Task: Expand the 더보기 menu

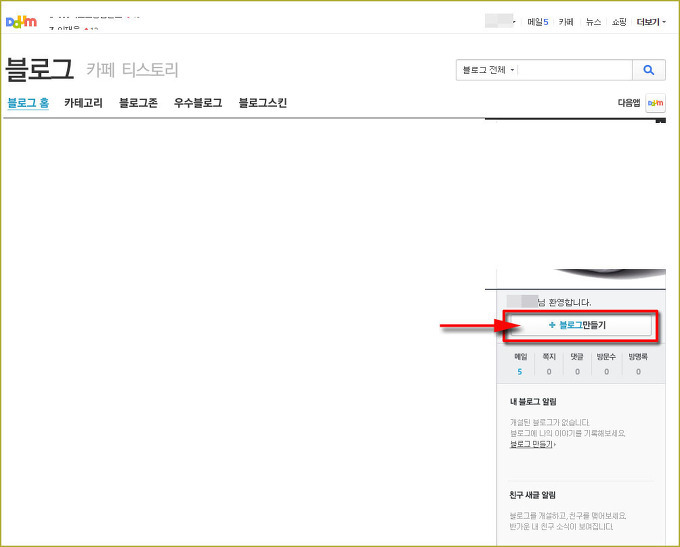Action: [651, 22]
